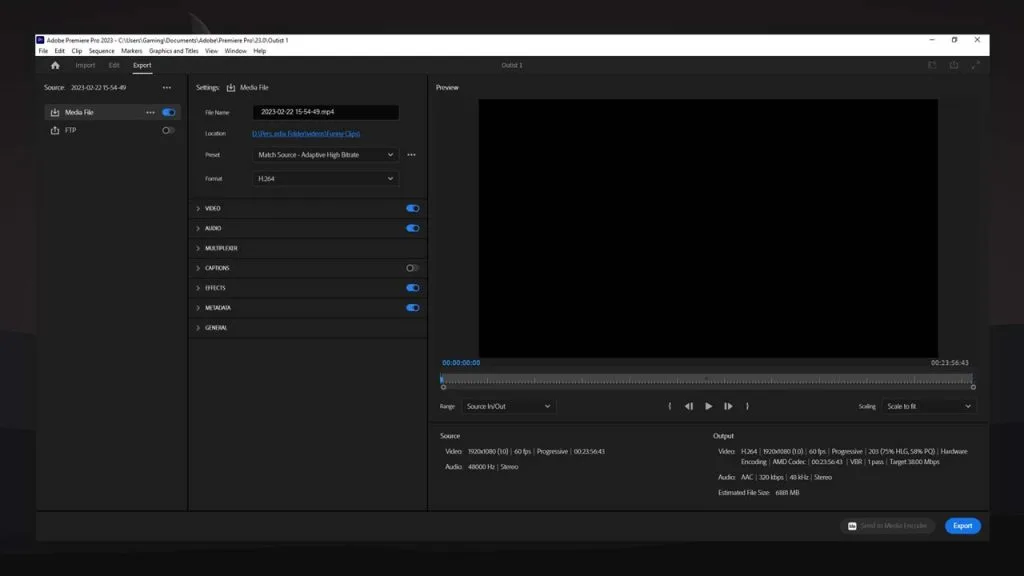Play the preview
The image size is (1024, 576).
709,406
